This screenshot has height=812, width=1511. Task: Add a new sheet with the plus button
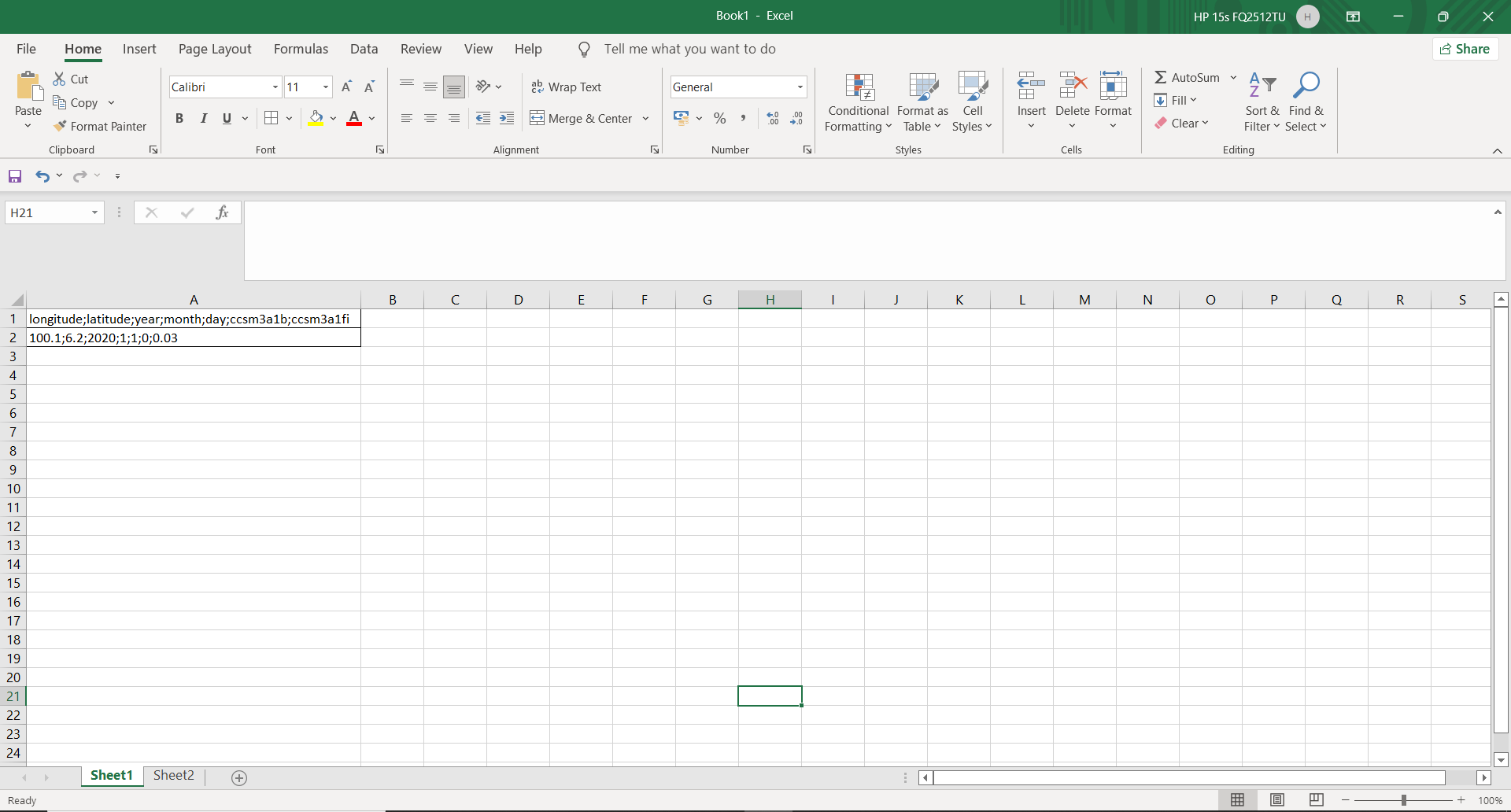point(239,777)
